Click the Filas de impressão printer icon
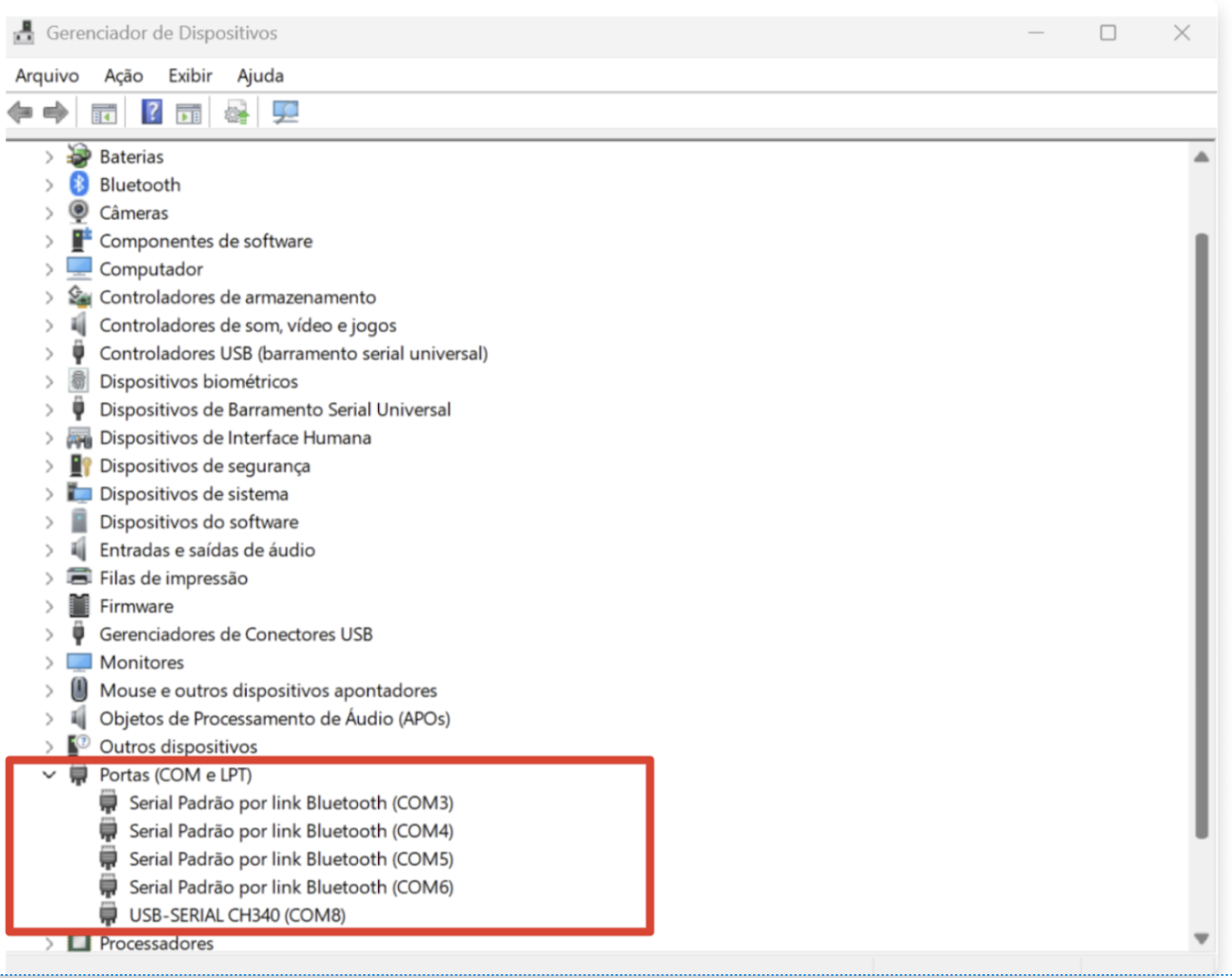 coord(79,577)
